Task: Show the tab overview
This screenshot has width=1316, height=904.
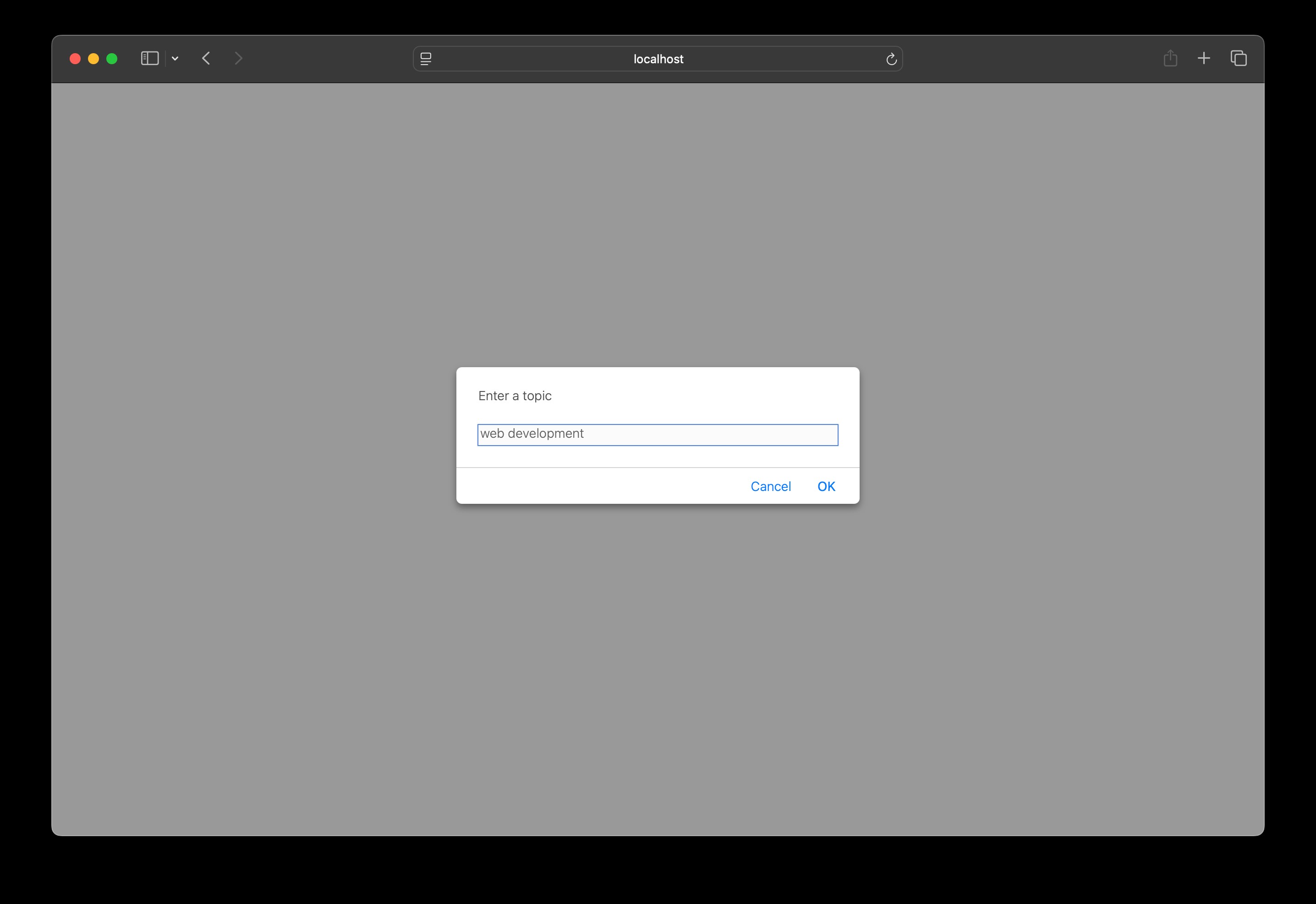Action: pyautogui.click(x=1239, y=58)
